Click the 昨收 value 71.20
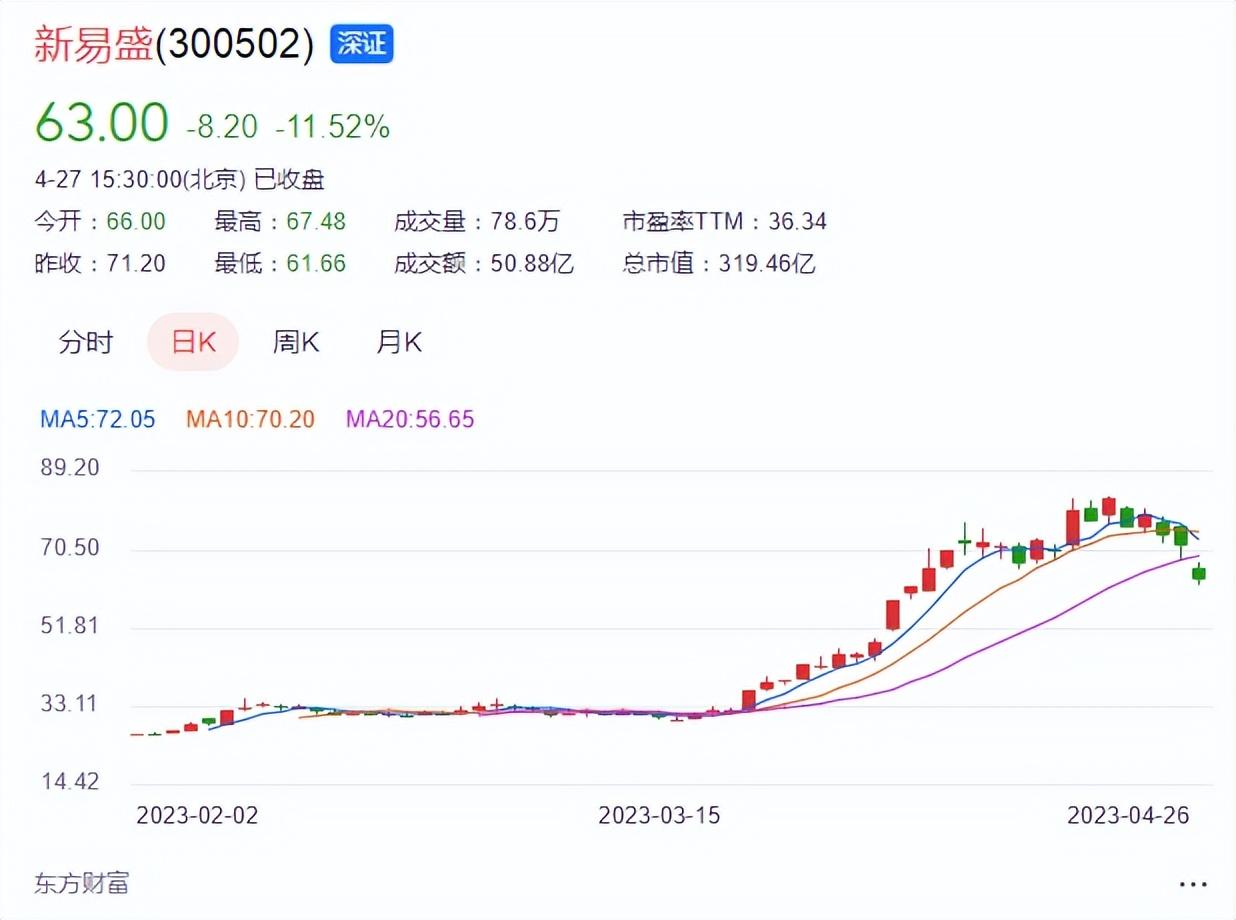1236x920 pixels. click(136, 263)
